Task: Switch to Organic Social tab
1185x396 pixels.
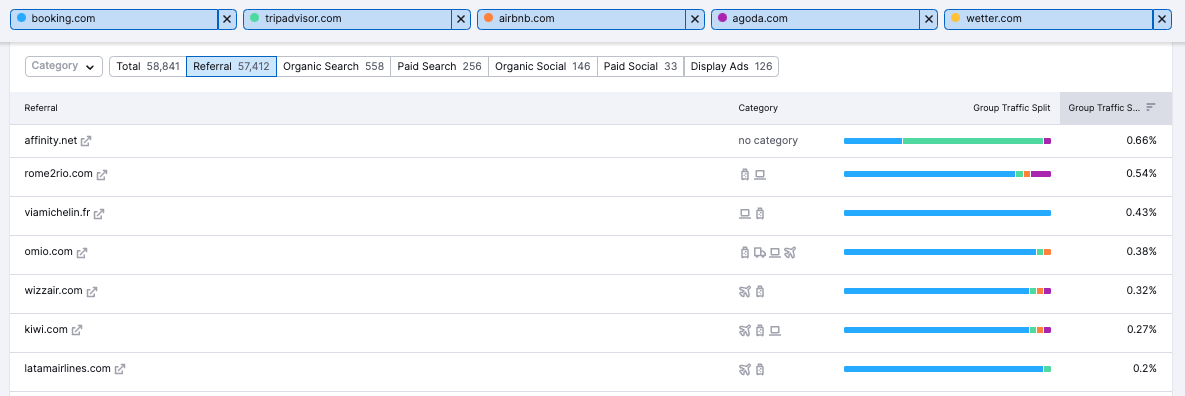Action: 543,67
